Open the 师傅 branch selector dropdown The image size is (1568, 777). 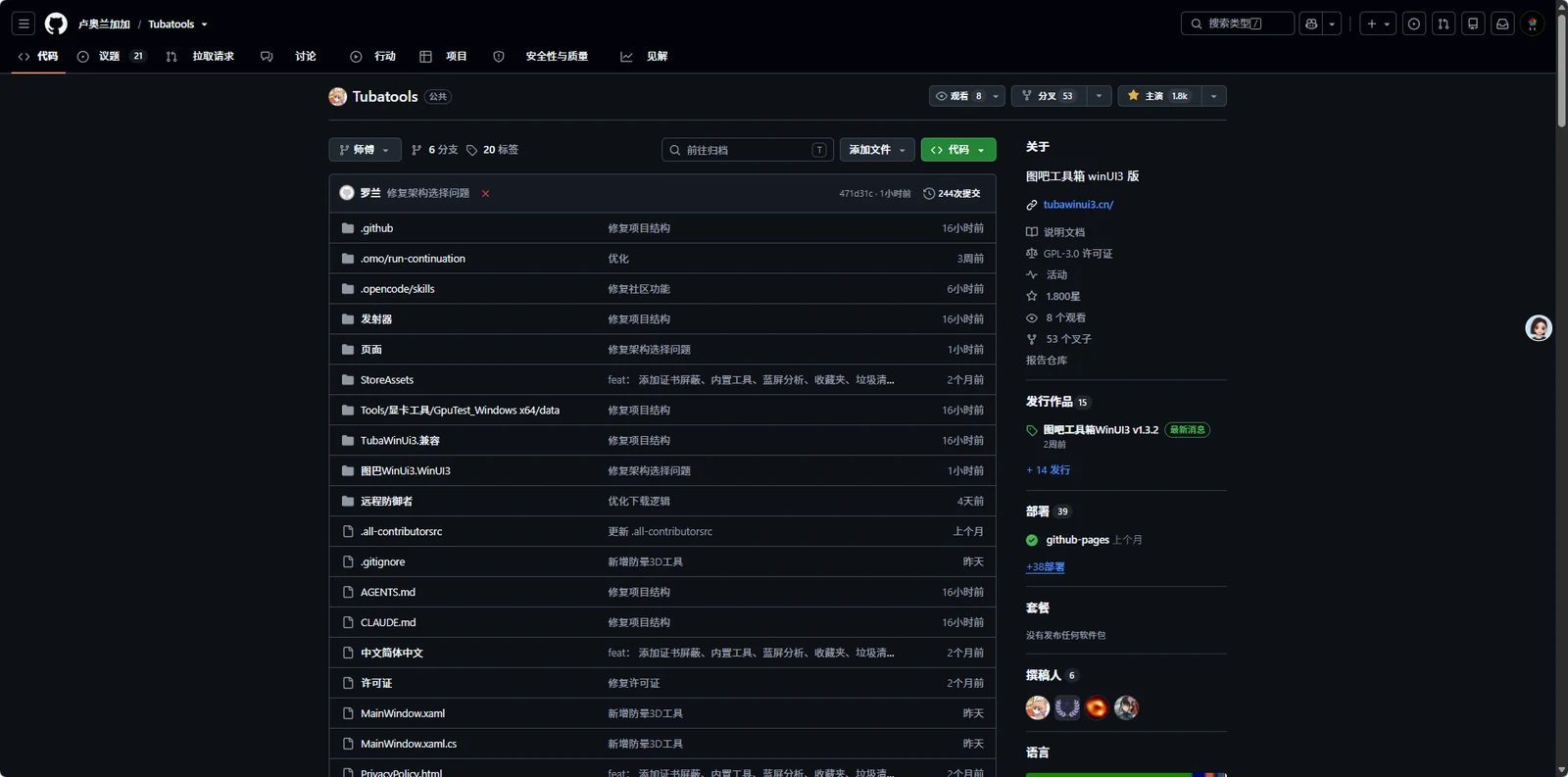tap(365, 150)
